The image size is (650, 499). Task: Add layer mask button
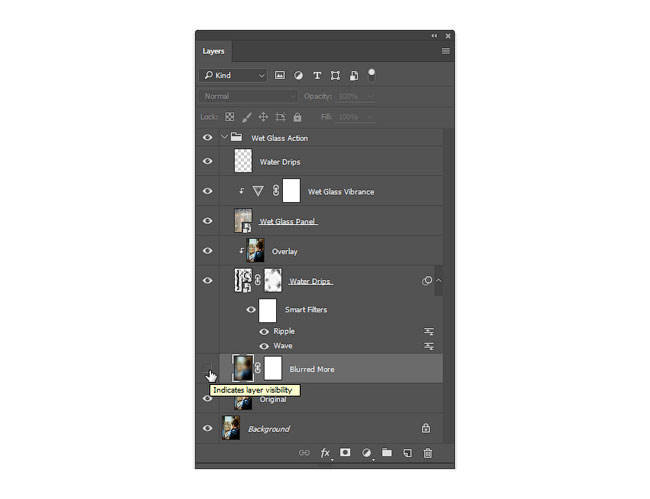(345, 452)
